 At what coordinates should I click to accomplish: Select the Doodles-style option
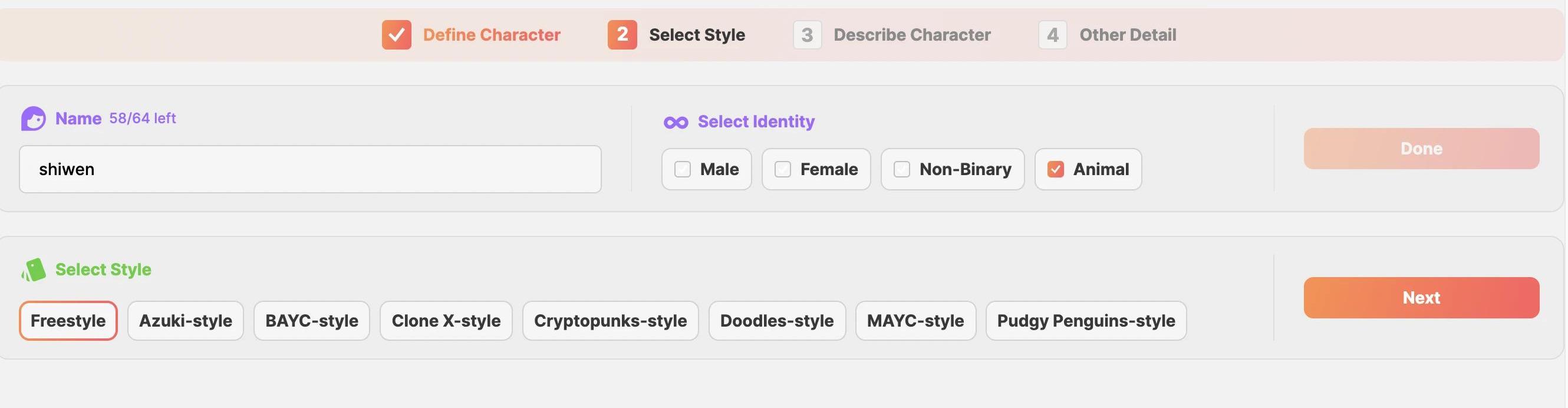777,321
